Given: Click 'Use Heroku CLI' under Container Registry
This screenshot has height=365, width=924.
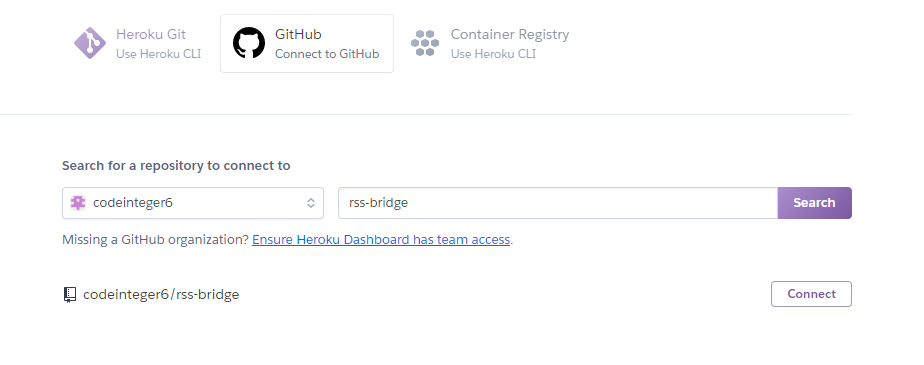Looking at the screenshot, I should pyautogui.click(x=493, y=54).
